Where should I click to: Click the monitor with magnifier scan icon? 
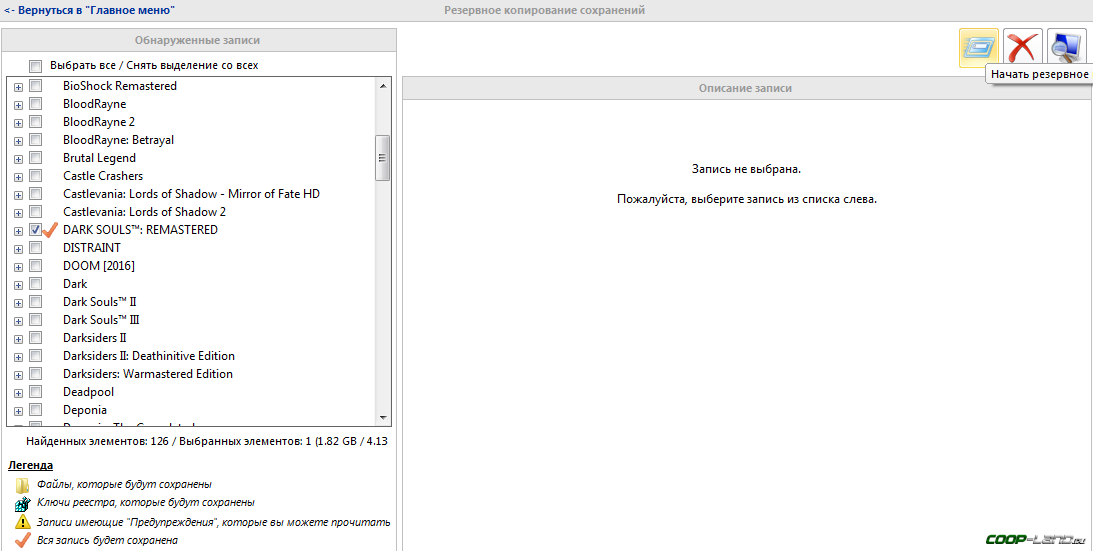[1066, 48]
